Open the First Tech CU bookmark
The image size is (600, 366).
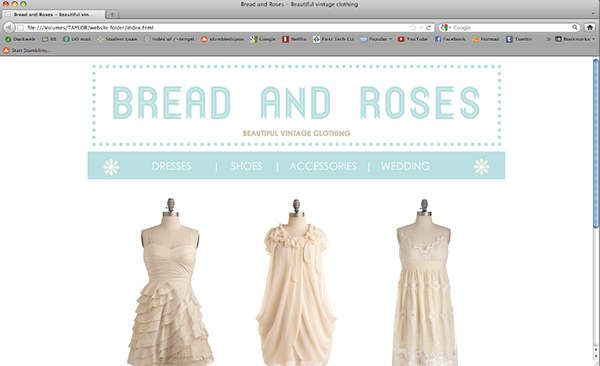(x=333, y=39)
